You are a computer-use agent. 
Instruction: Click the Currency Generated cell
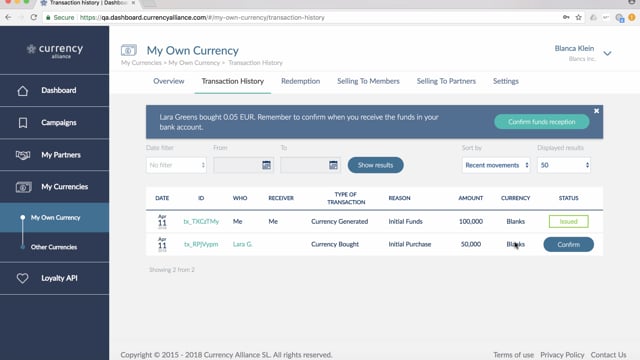click(x=340, y=221)
